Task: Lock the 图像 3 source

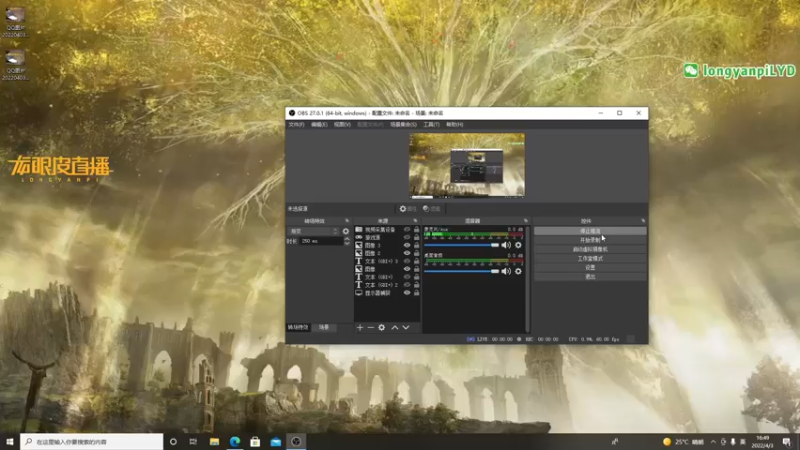Action: pos(416,245)
